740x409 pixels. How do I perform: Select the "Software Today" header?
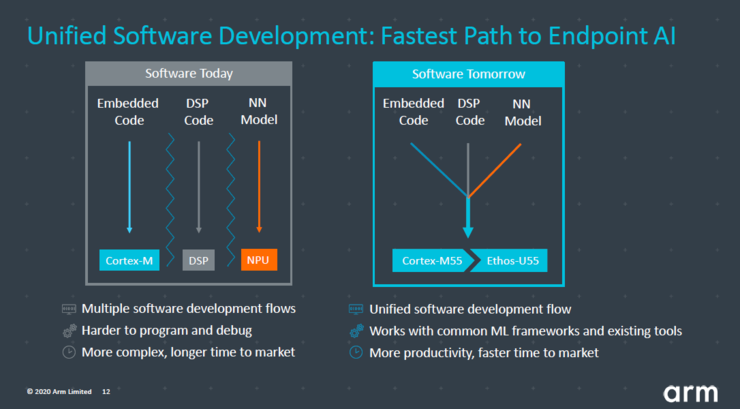(187, 74)
